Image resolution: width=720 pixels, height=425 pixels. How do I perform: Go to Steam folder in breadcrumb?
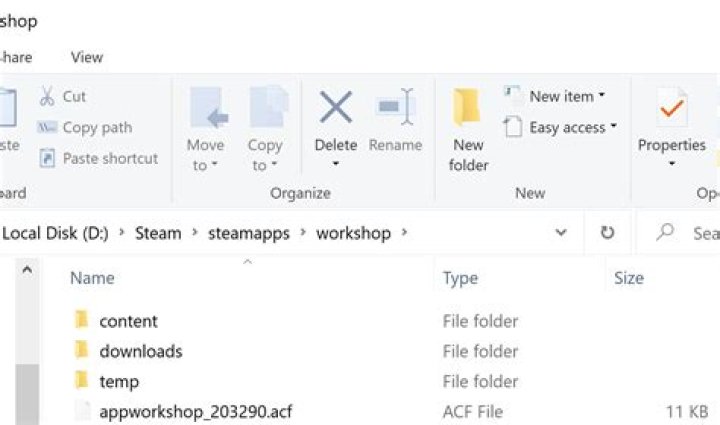point(158,233)
